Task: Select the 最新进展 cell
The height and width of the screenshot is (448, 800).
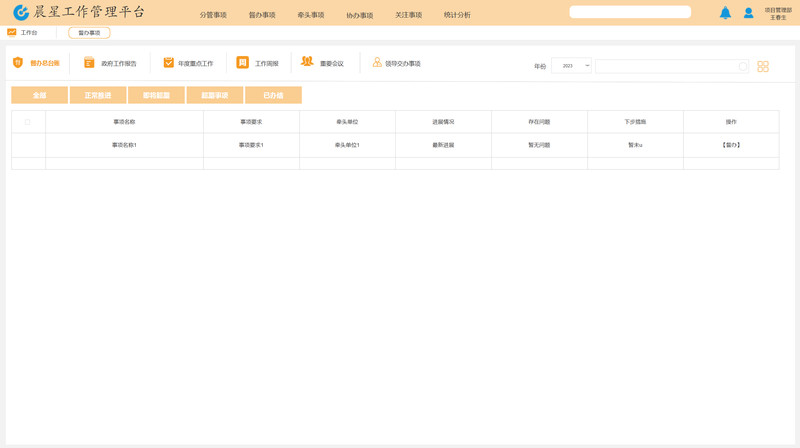Action: pos(443,145)
